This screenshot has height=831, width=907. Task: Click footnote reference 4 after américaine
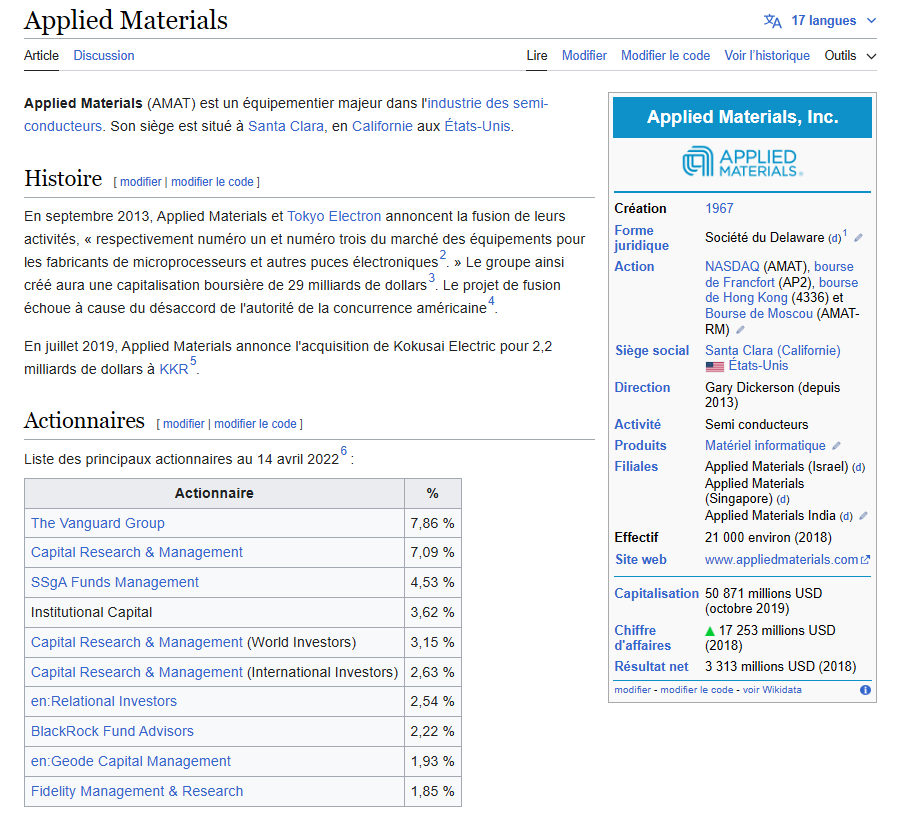pos(491,301)
